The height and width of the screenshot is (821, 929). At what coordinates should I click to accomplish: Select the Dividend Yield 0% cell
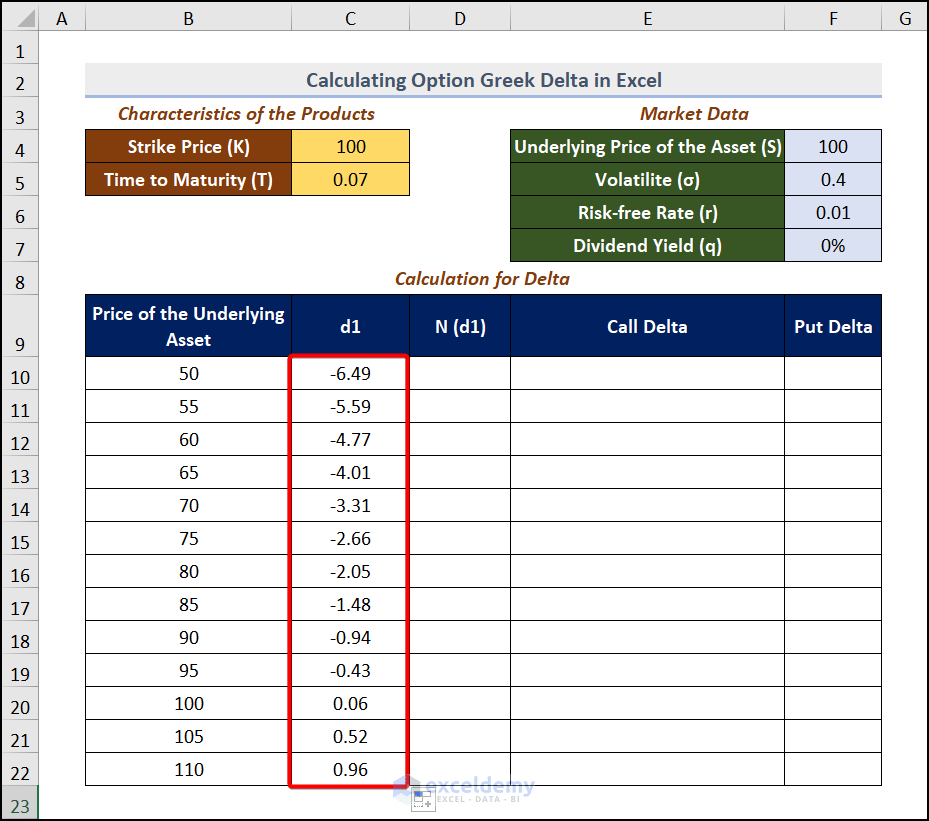pos(833,245)
